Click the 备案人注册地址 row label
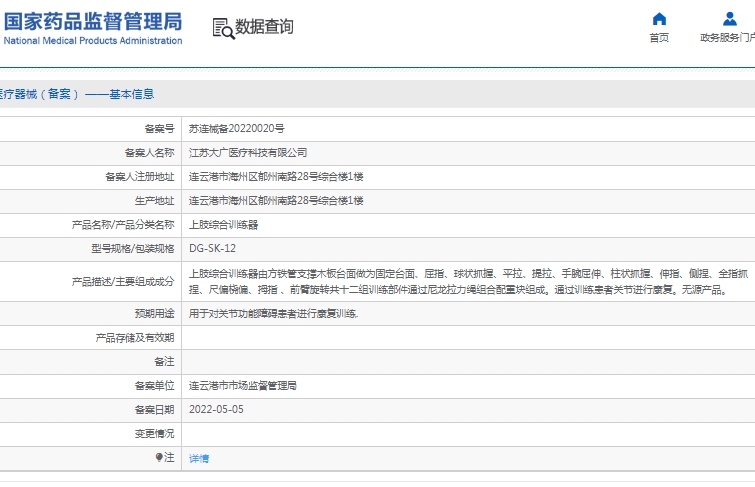755x487 pixels. [x=140, y=177]
